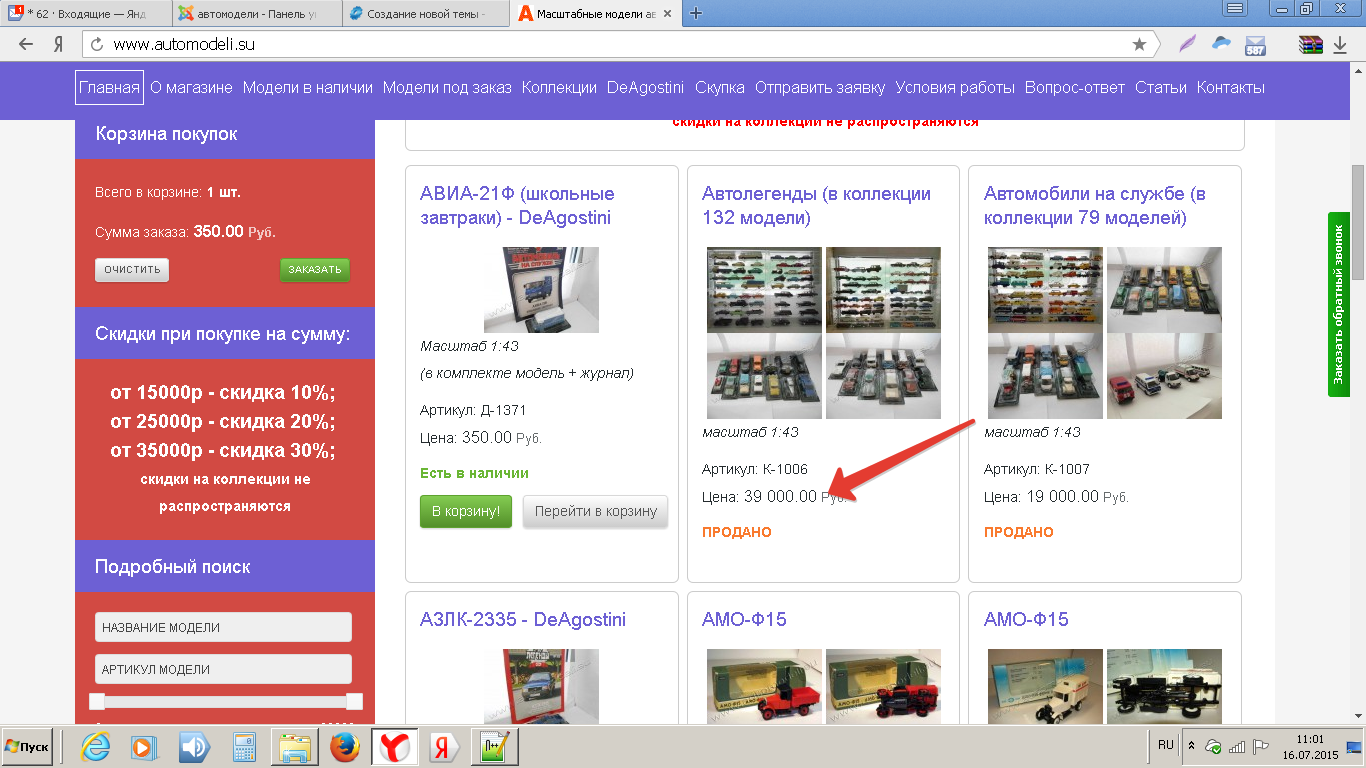The image size is (1366, 768).
Task: Go back with the browser back arrow
Action: [25, 44]
